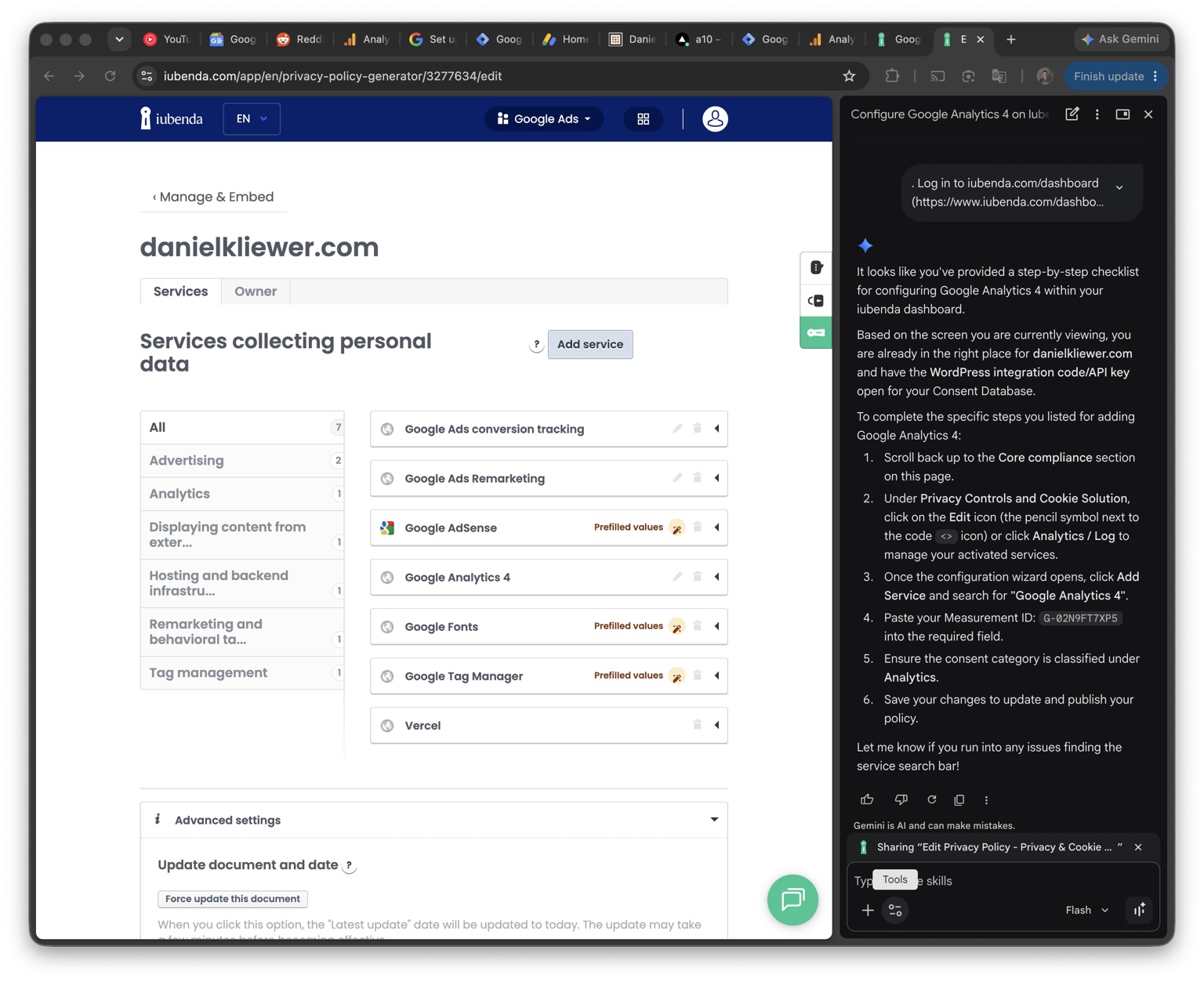Click the iubenda logo

pyautogui.click(x=172, y=119)
